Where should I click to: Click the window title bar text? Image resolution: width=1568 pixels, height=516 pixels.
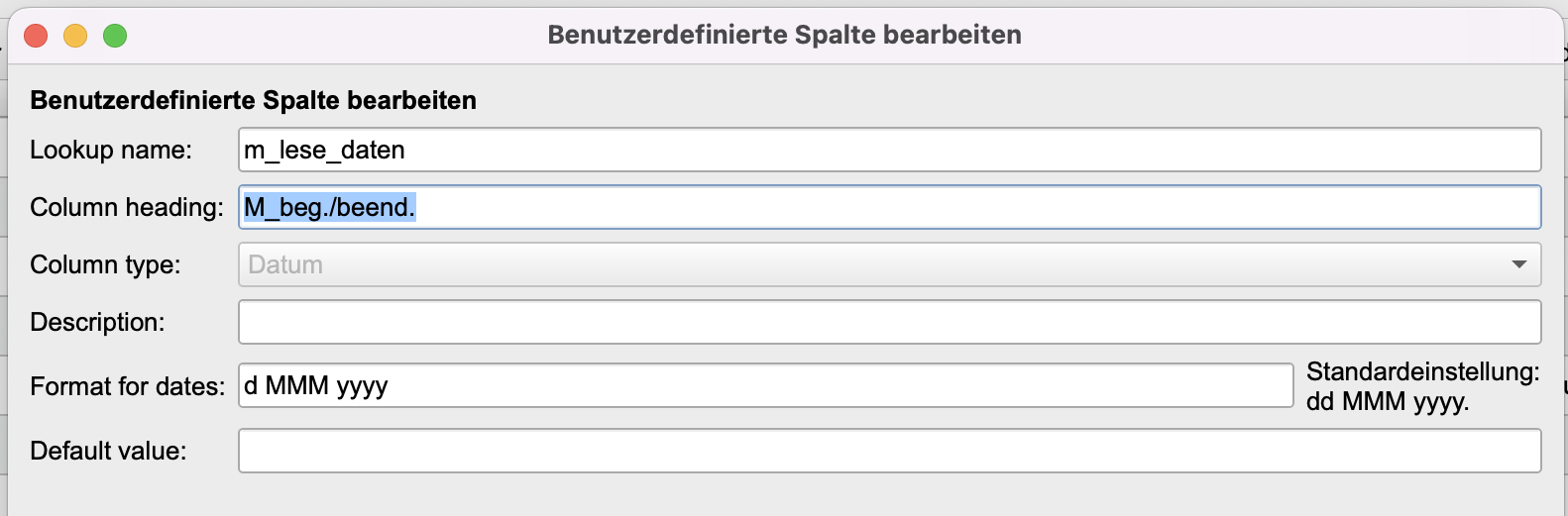(784, 36)
